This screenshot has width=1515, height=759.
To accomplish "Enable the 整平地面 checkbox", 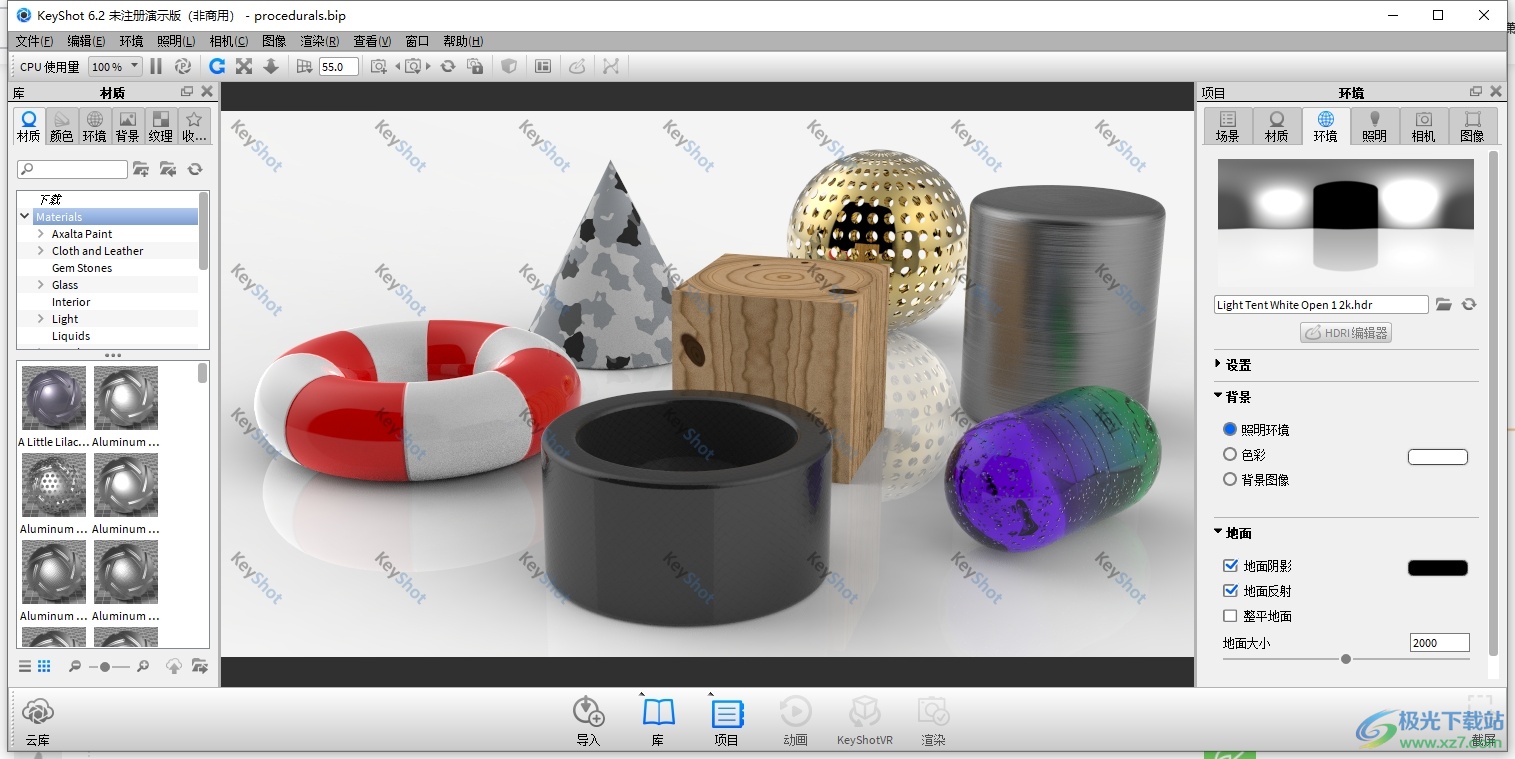I will pos(1230,616).
